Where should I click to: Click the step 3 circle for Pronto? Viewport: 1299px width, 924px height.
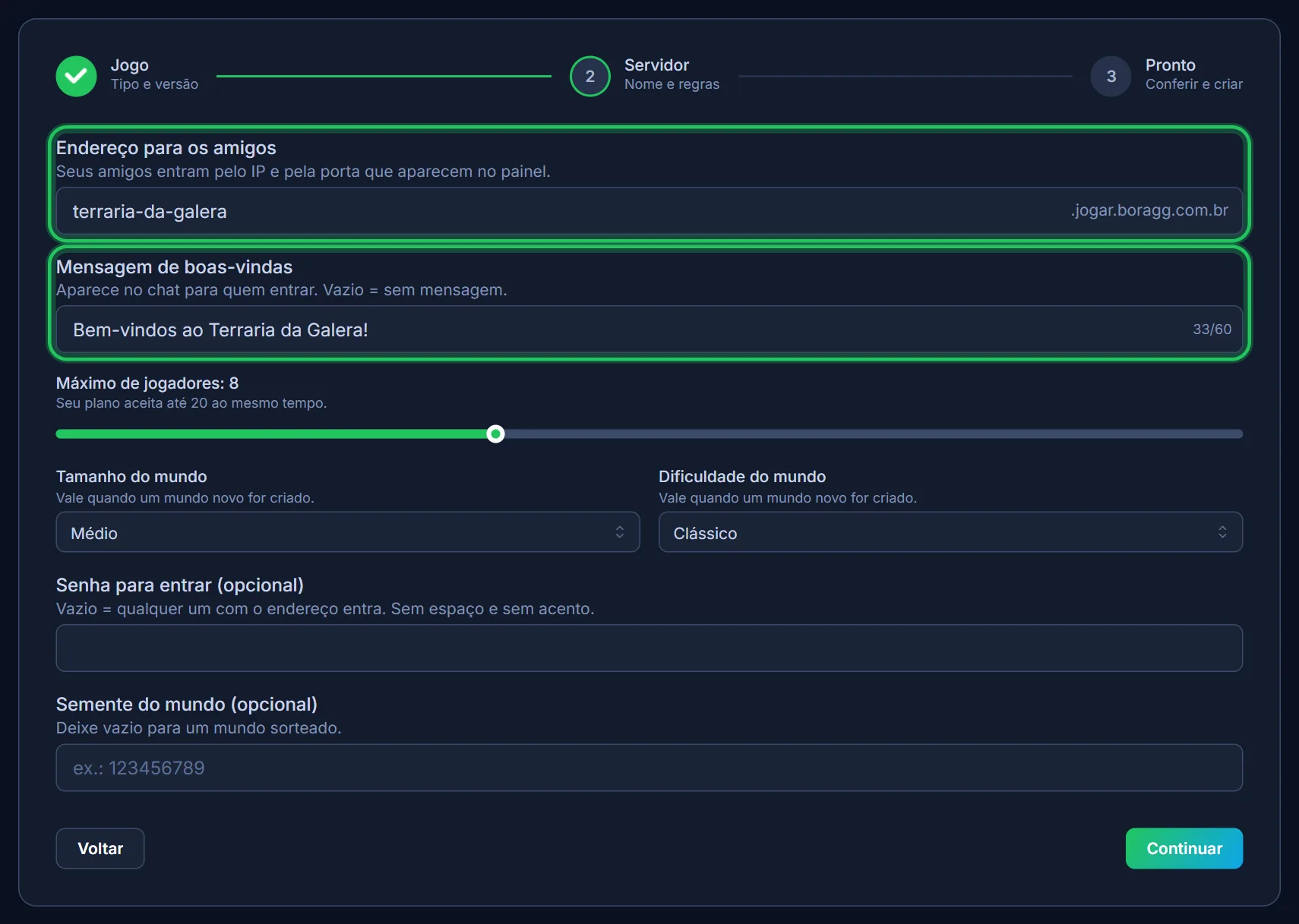1111,76
